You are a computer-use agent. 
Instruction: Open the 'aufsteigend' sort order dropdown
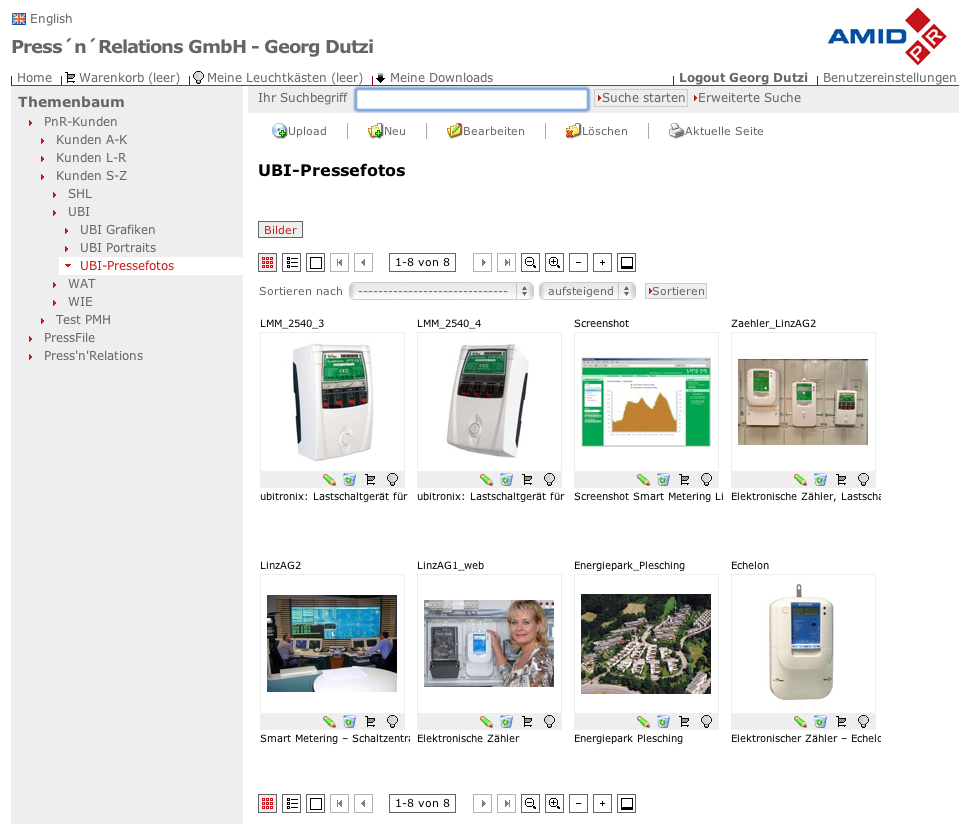587,291
